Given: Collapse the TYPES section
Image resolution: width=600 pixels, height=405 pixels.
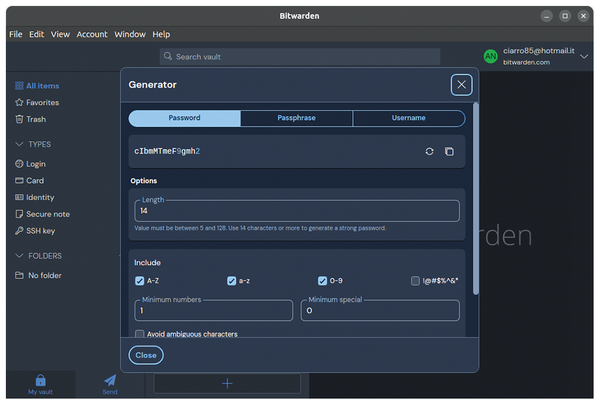Looking at the screenshot, I should tap(19, 144).
